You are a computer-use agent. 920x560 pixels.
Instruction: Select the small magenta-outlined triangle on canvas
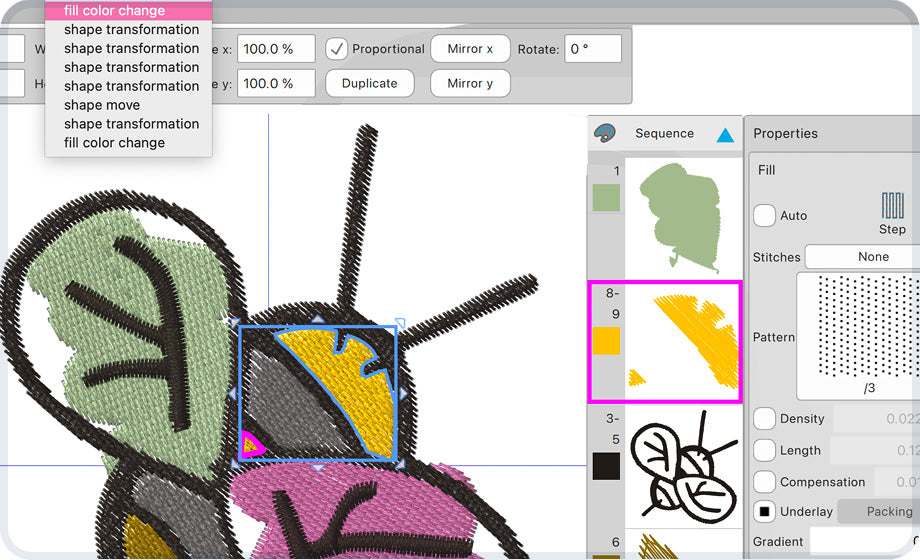coord(250,445)
